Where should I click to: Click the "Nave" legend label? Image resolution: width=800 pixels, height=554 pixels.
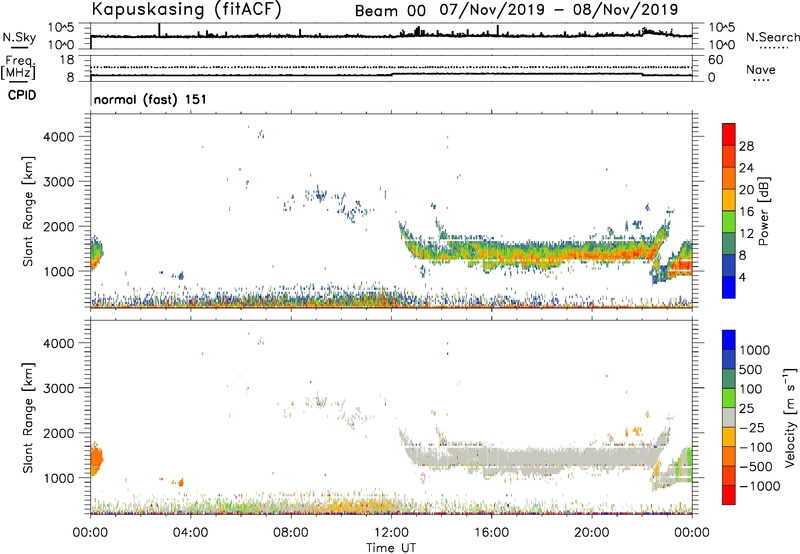[x=761, y=69]
